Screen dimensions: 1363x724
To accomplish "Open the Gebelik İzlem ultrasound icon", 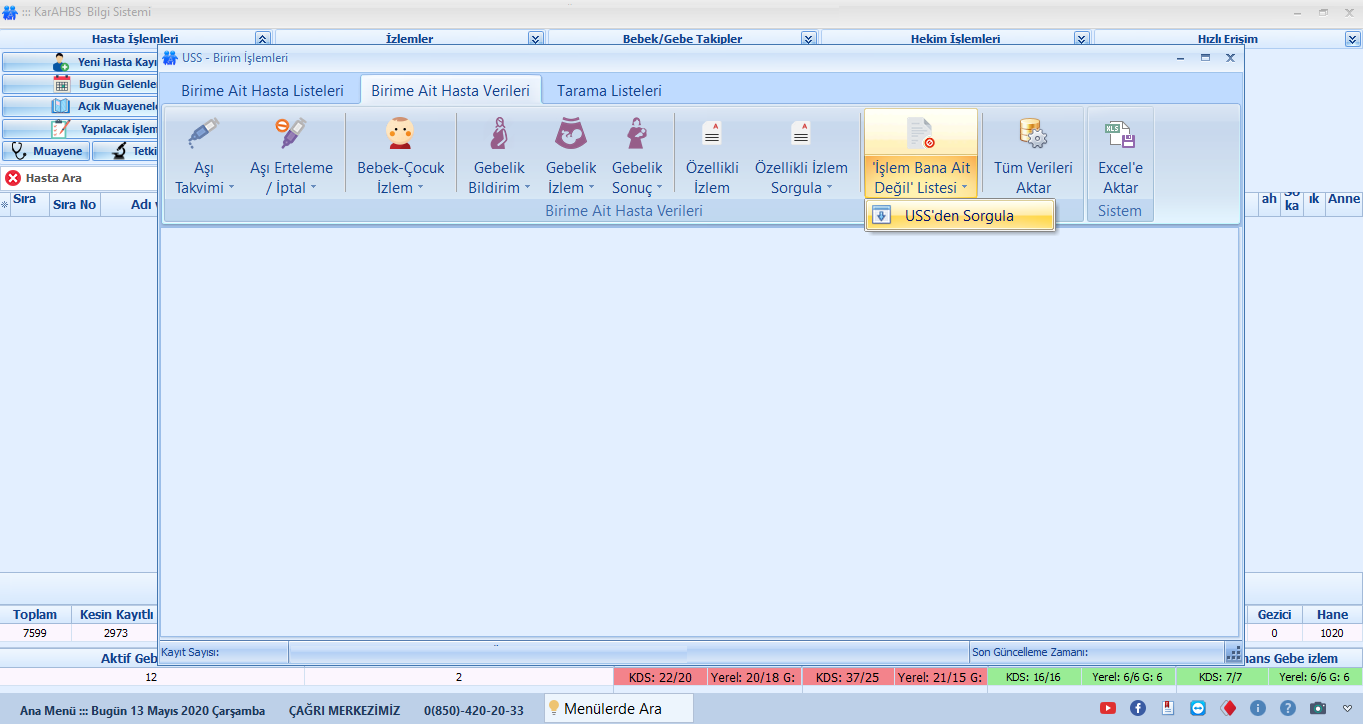I will [570, 135].
